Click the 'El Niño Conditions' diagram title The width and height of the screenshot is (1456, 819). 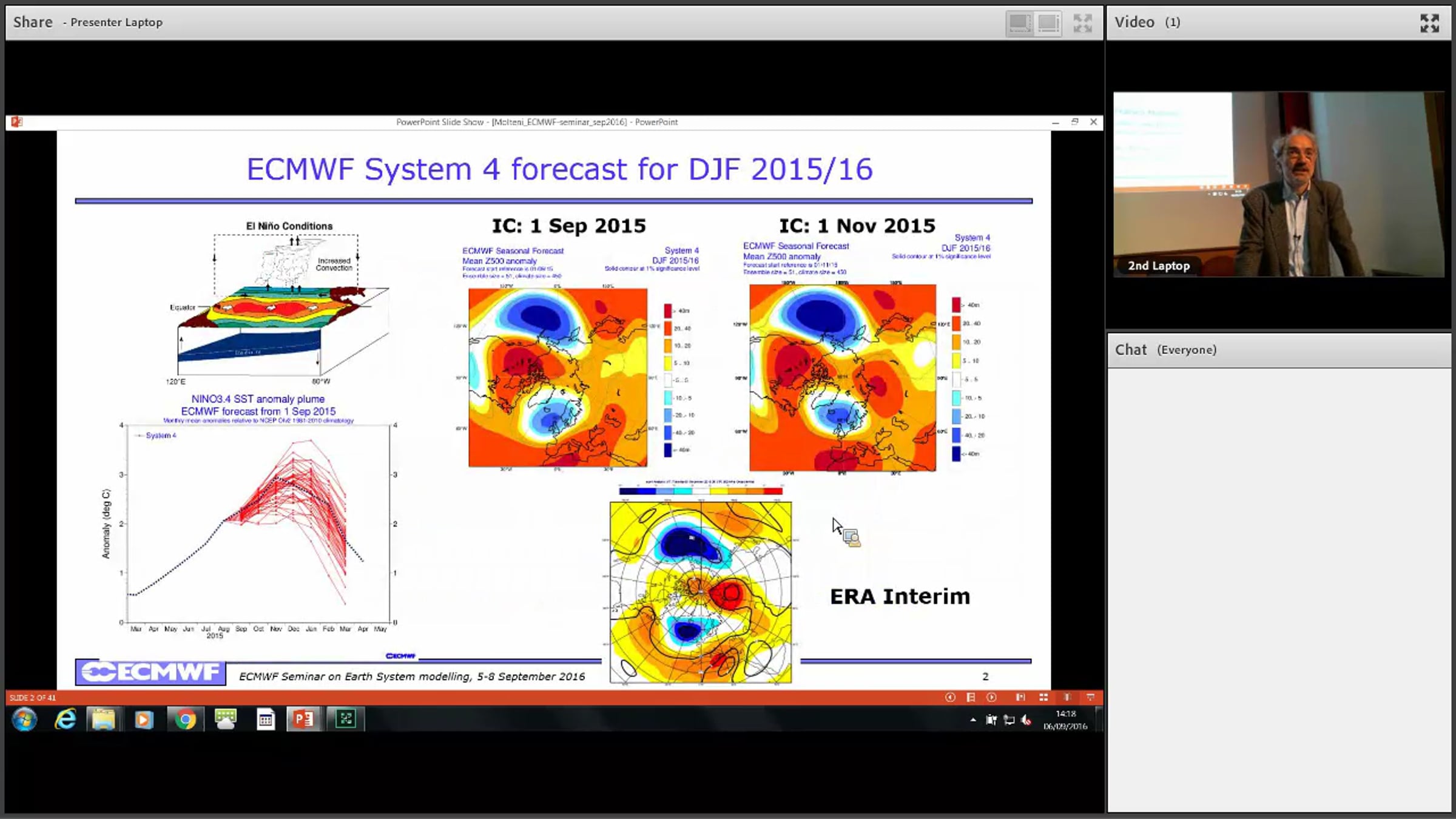289,226
